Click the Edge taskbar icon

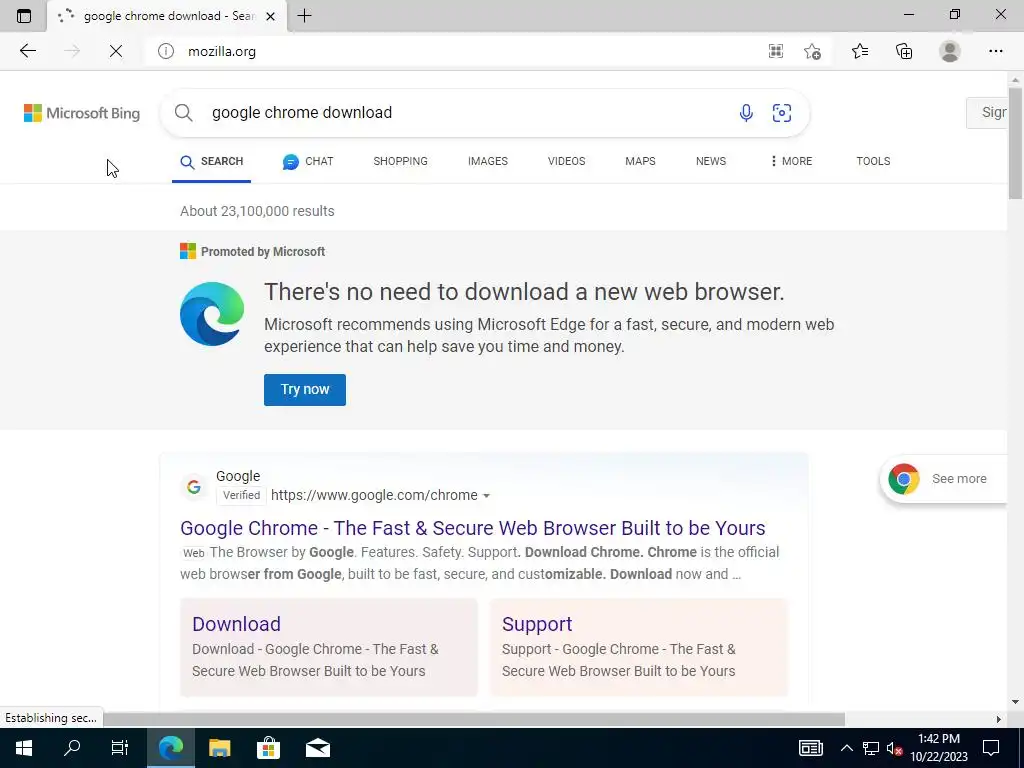click(171, 748)
